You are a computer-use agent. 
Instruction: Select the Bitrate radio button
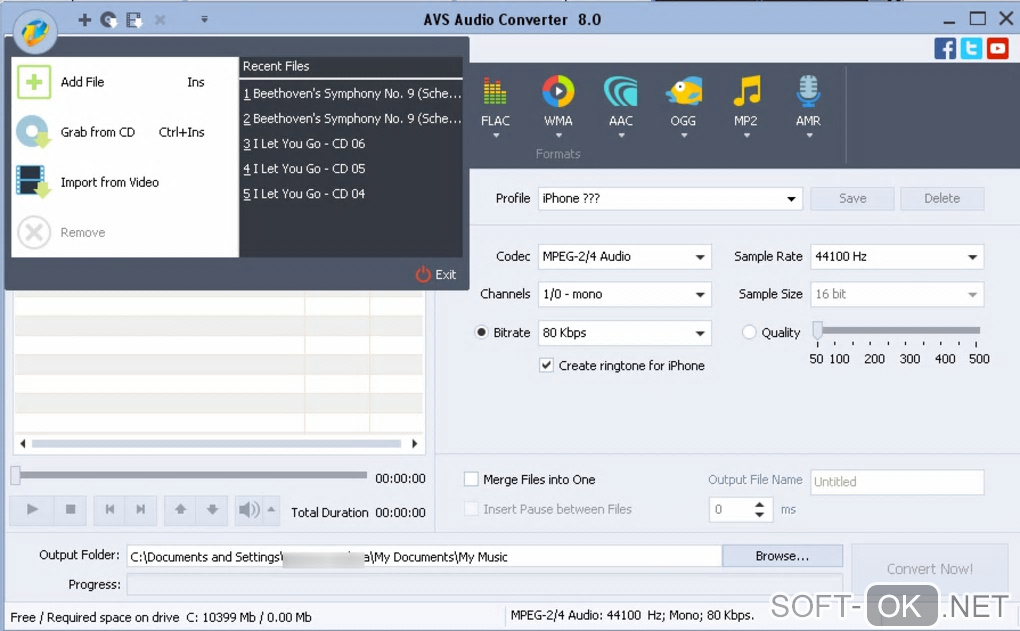(481, 332)
